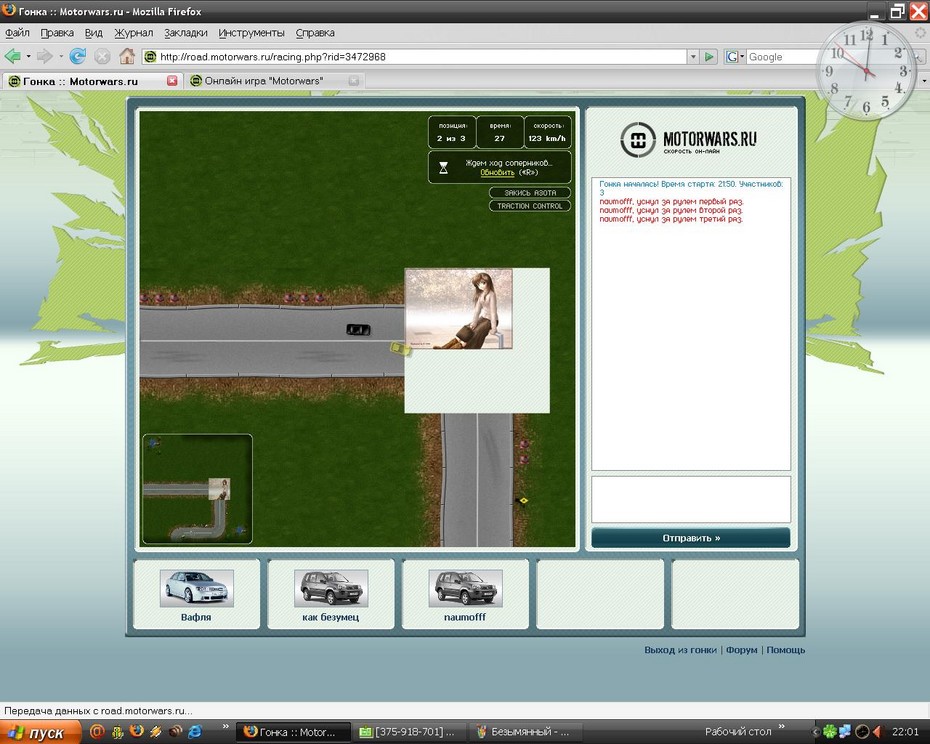Screen dimensions: 930x744
Task: Click the anime girl image over the track
Action: coord(458,309)
